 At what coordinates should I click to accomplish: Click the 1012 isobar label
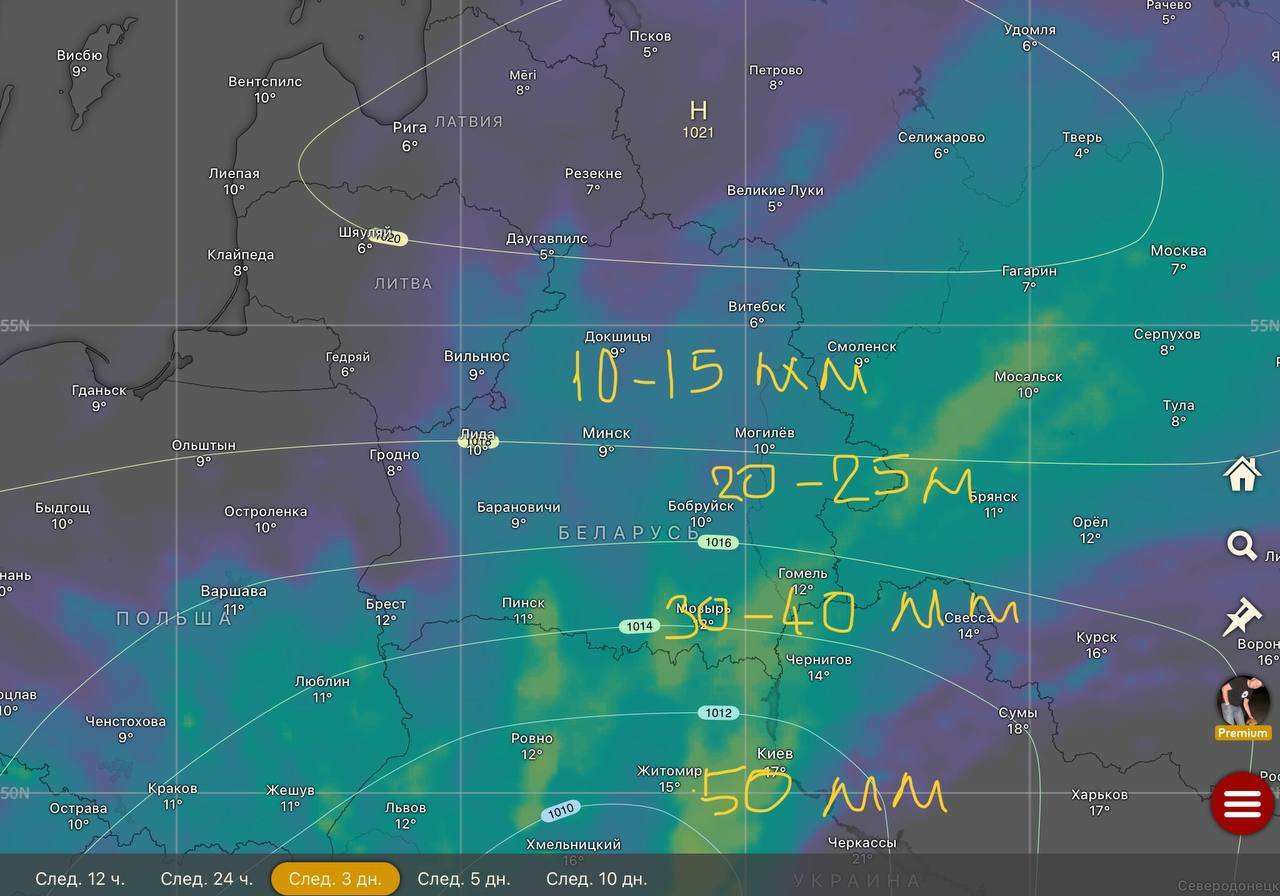[x=718, y=713]
